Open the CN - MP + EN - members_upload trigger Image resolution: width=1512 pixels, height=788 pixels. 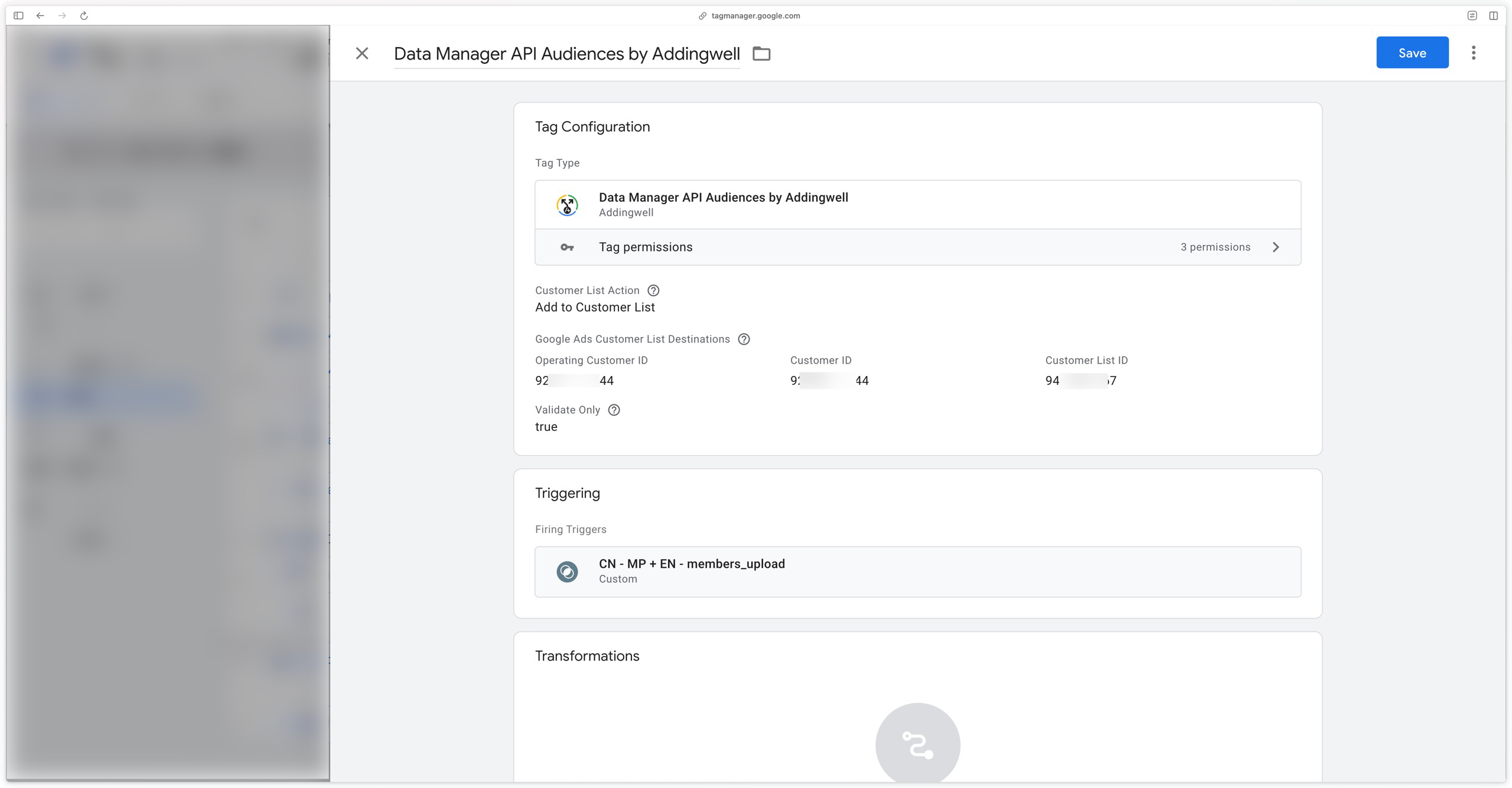tap(917, 571)
